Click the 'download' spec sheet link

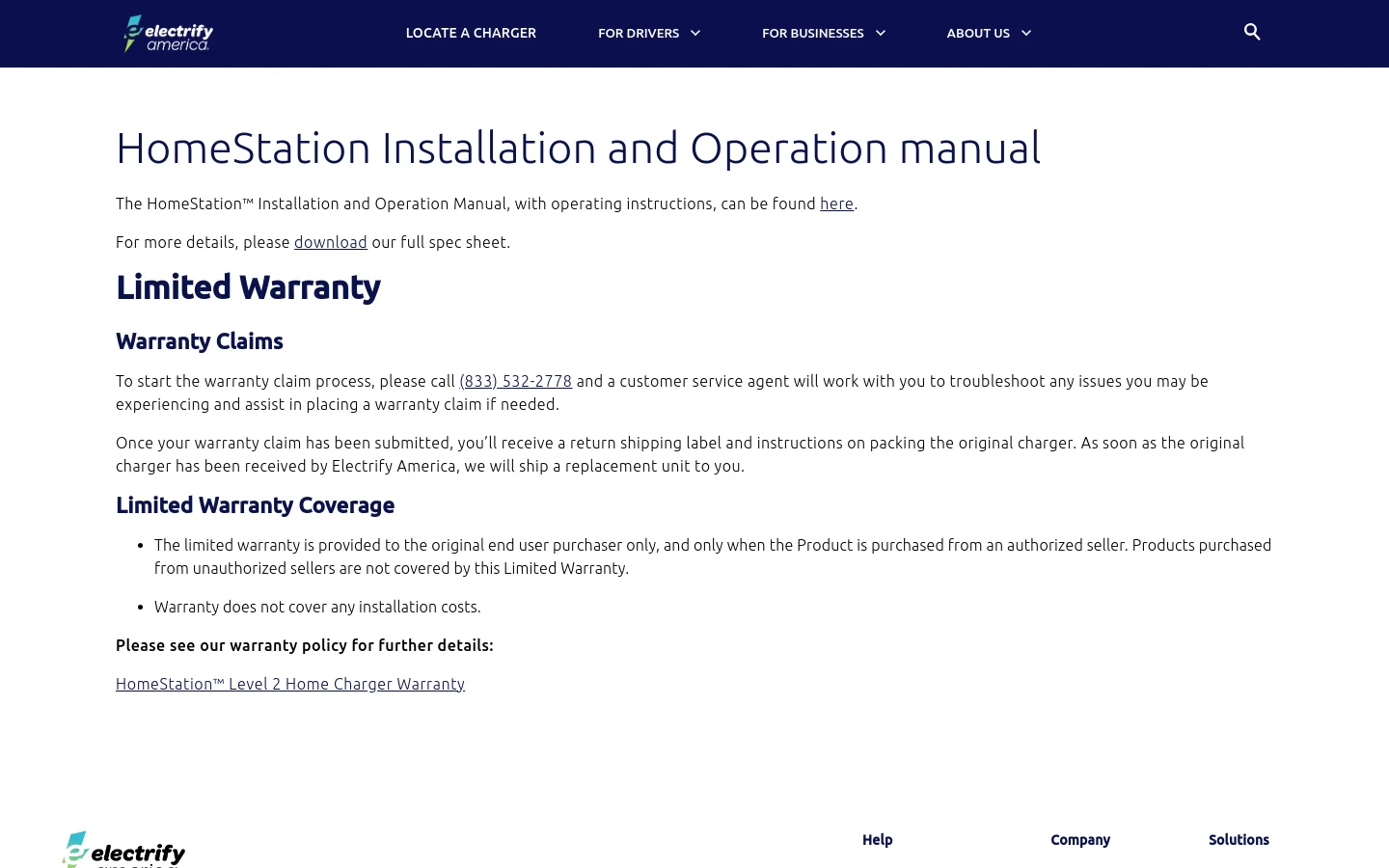pyautogui.click(x=331, y=242)
